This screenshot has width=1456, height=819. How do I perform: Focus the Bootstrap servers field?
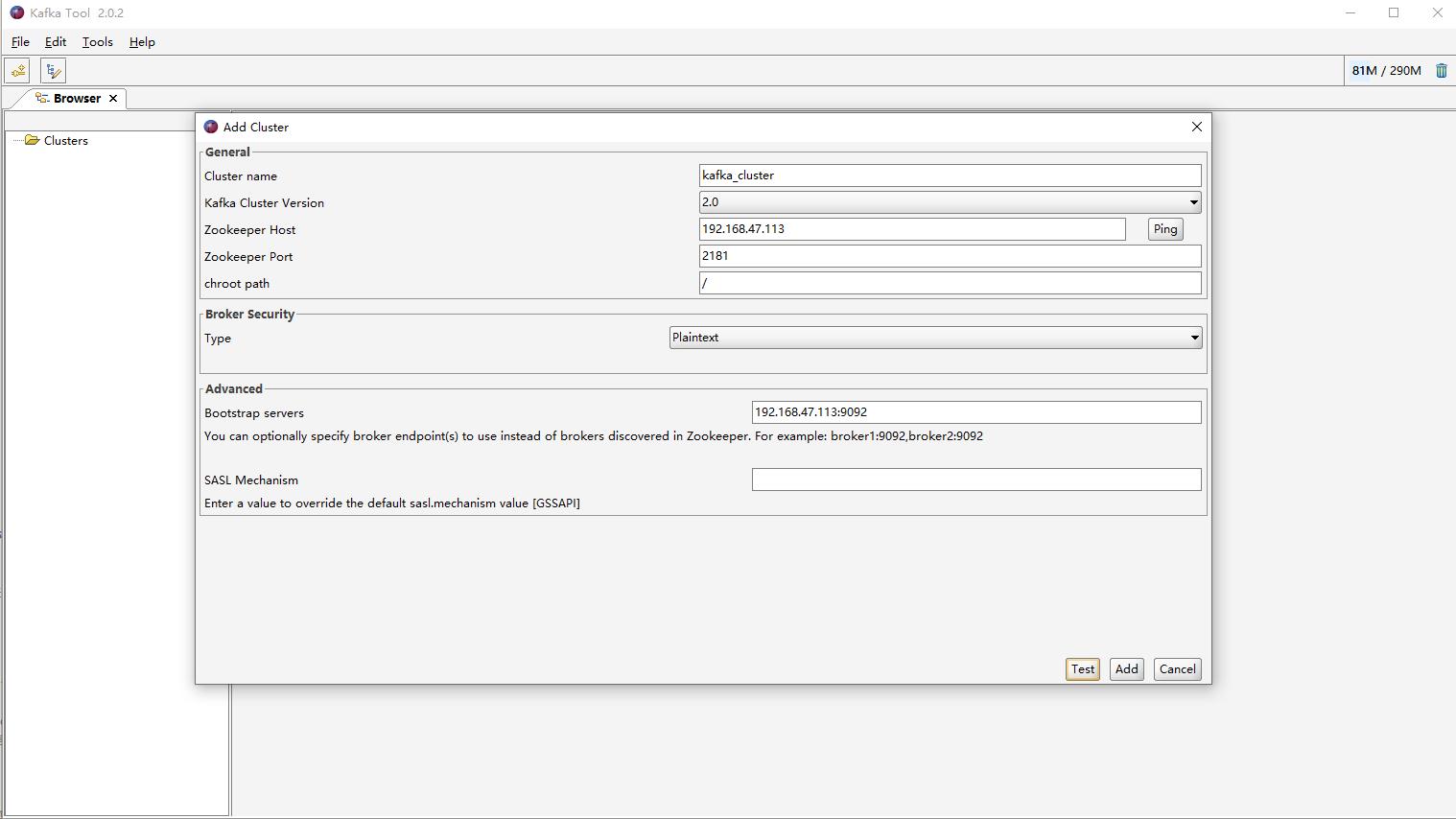(976, 412)
